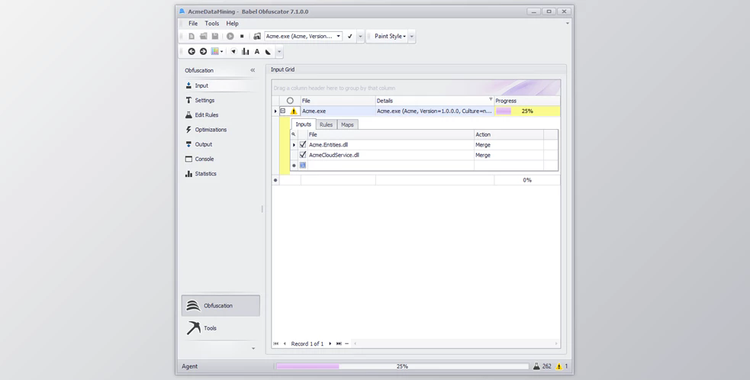Select the Acme.exe file cell
Screen dimensions: 750x380
click(x=338, y=111)
